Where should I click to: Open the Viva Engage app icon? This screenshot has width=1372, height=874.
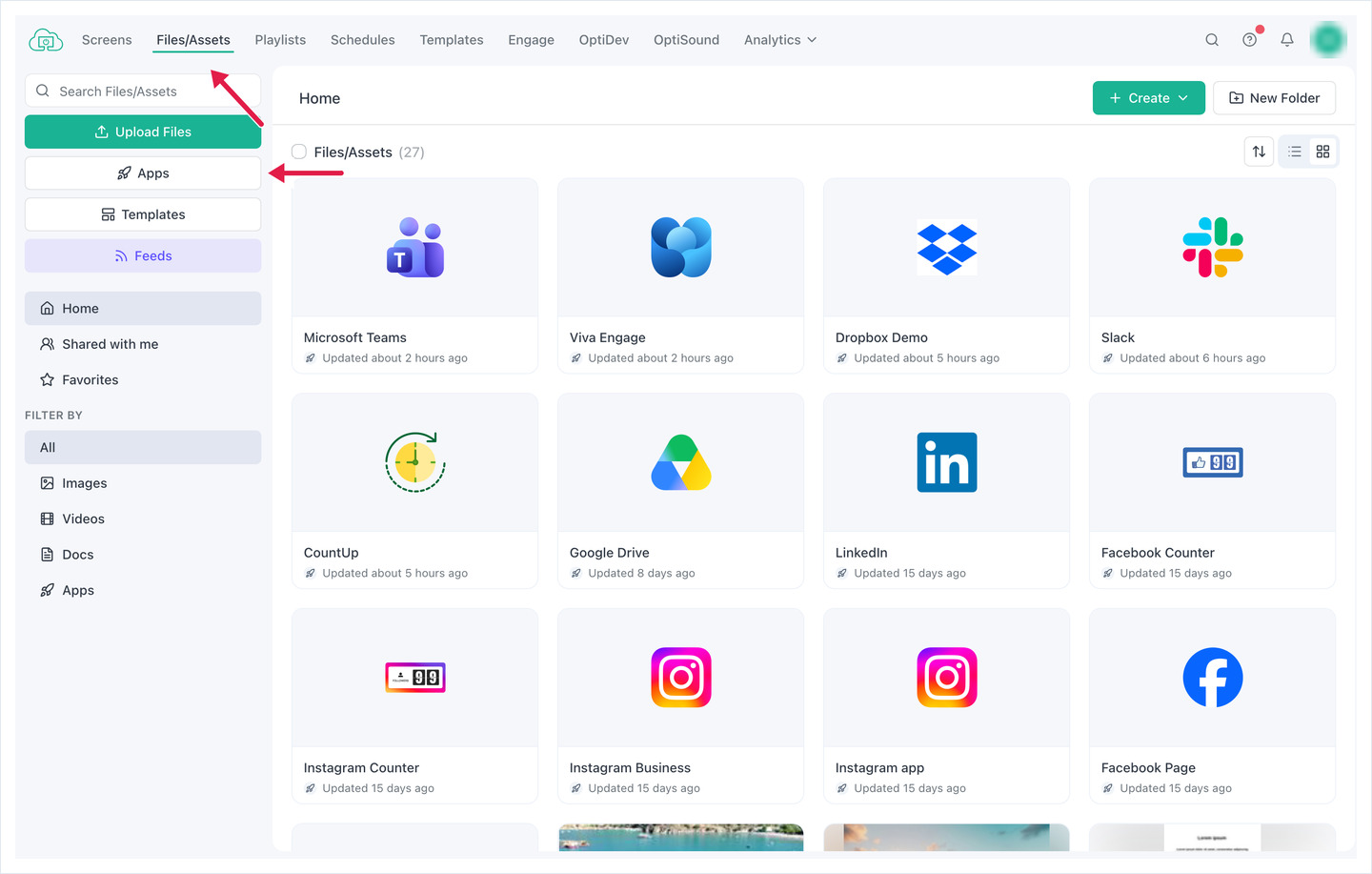(x=681, y=248)
